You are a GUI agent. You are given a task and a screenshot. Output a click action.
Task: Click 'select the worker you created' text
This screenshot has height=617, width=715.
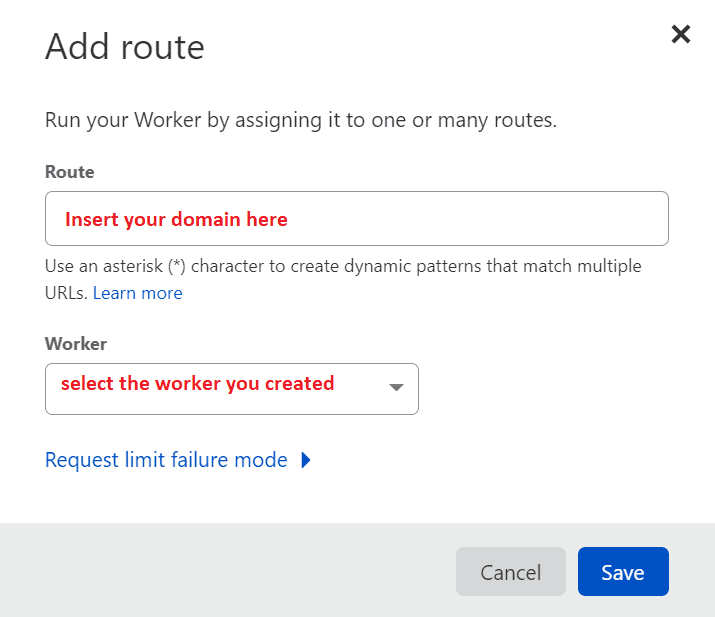[x=197, y=384]
